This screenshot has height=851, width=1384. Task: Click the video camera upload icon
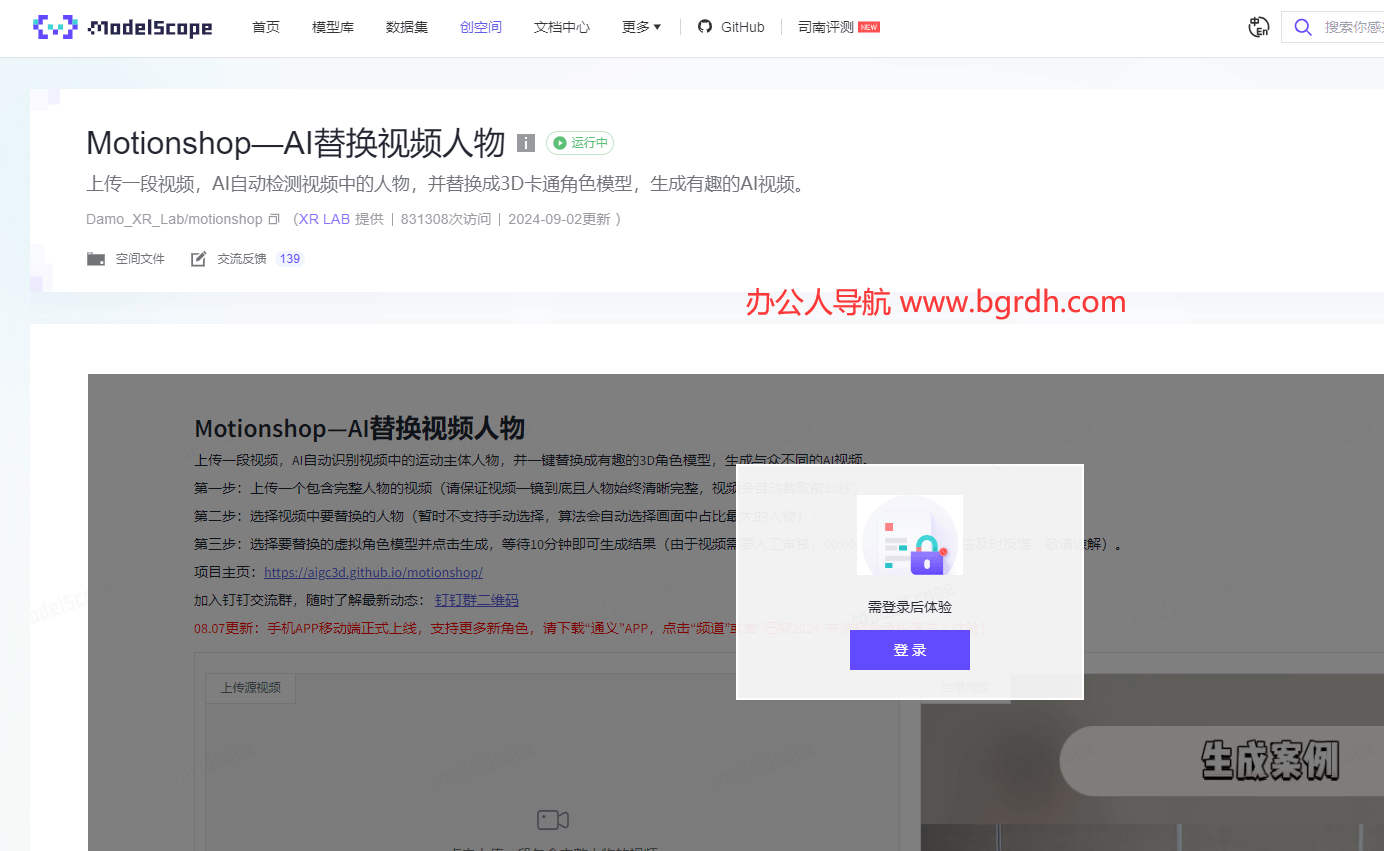(x=552, y=820)
